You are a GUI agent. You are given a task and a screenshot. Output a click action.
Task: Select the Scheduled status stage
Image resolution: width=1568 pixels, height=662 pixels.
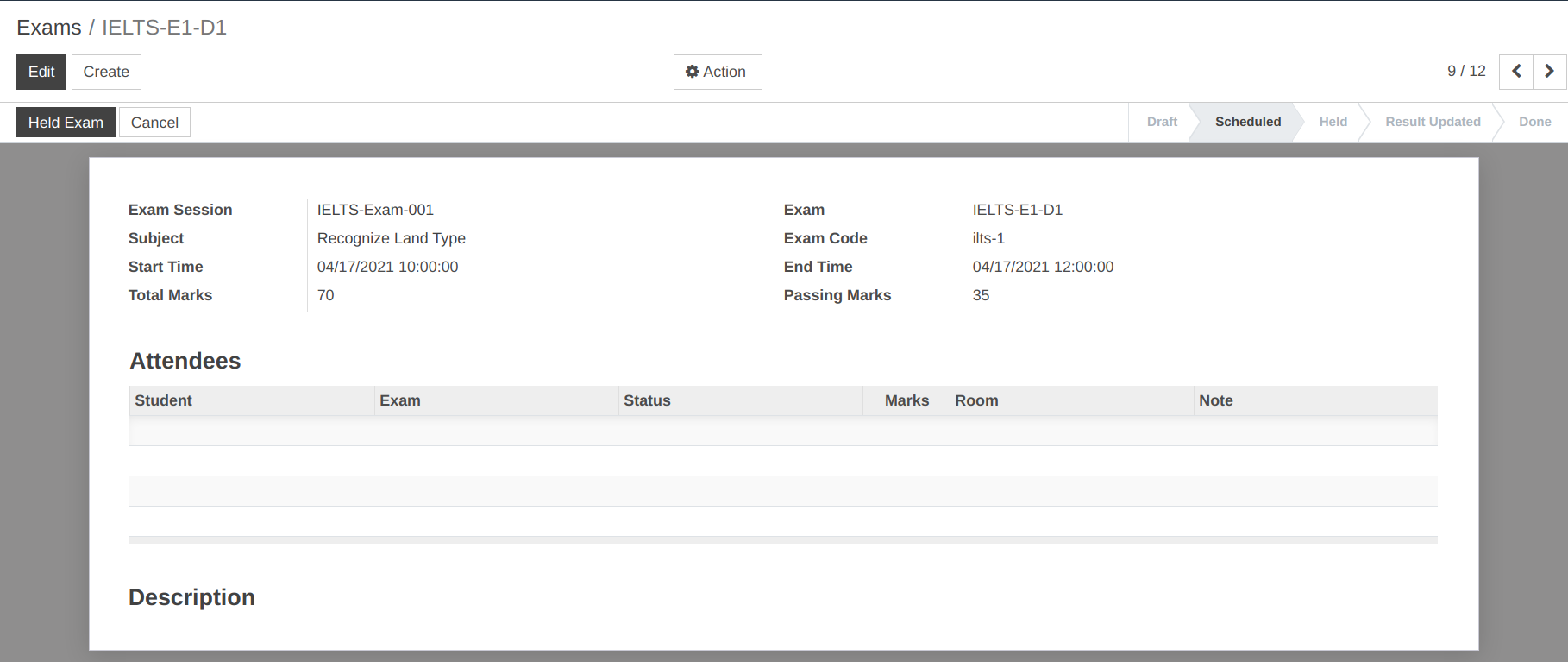coord(1248,122)
